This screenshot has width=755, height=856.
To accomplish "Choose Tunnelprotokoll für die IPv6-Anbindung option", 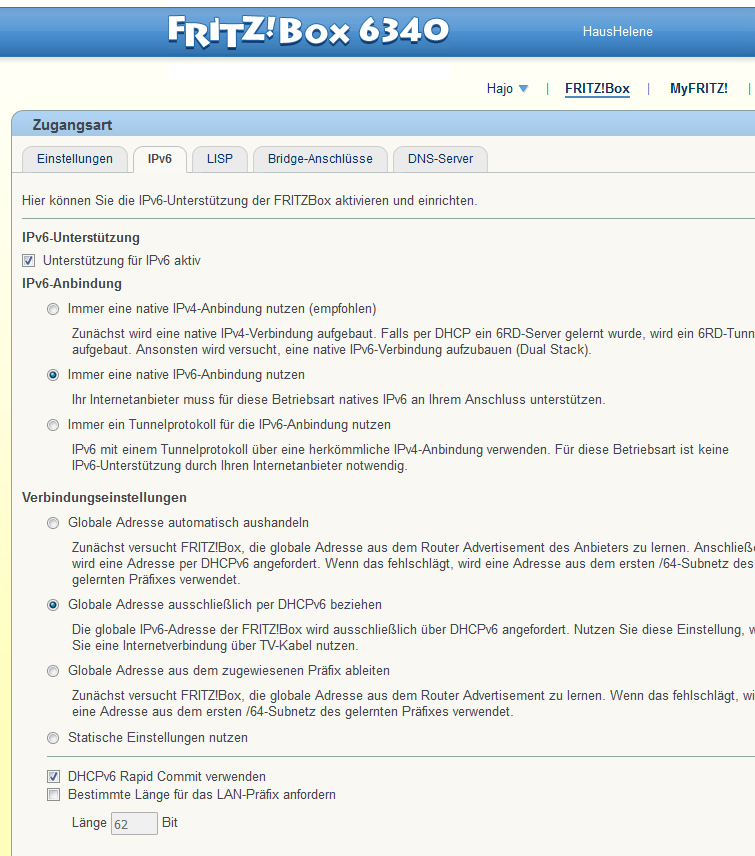I will (53, 425).
